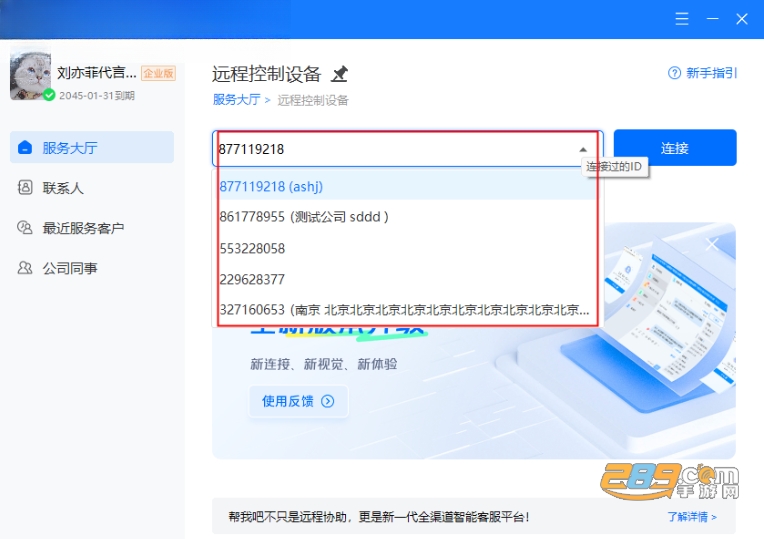764x539 pixels.
Task: Click the pin icon beside 远程控制设备
Action: (340, 74)
